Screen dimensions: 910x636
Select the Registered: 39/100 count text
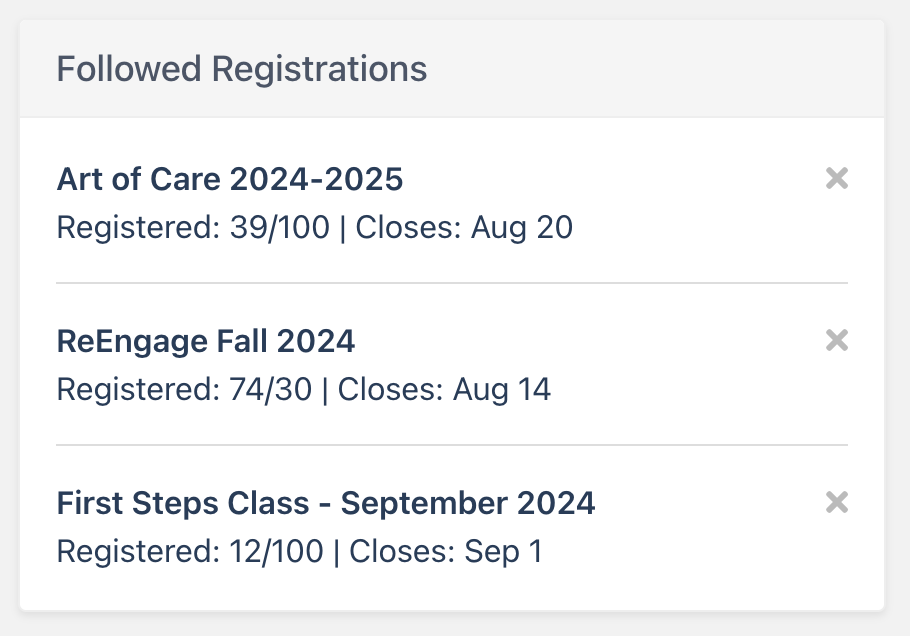pos(193,228)
